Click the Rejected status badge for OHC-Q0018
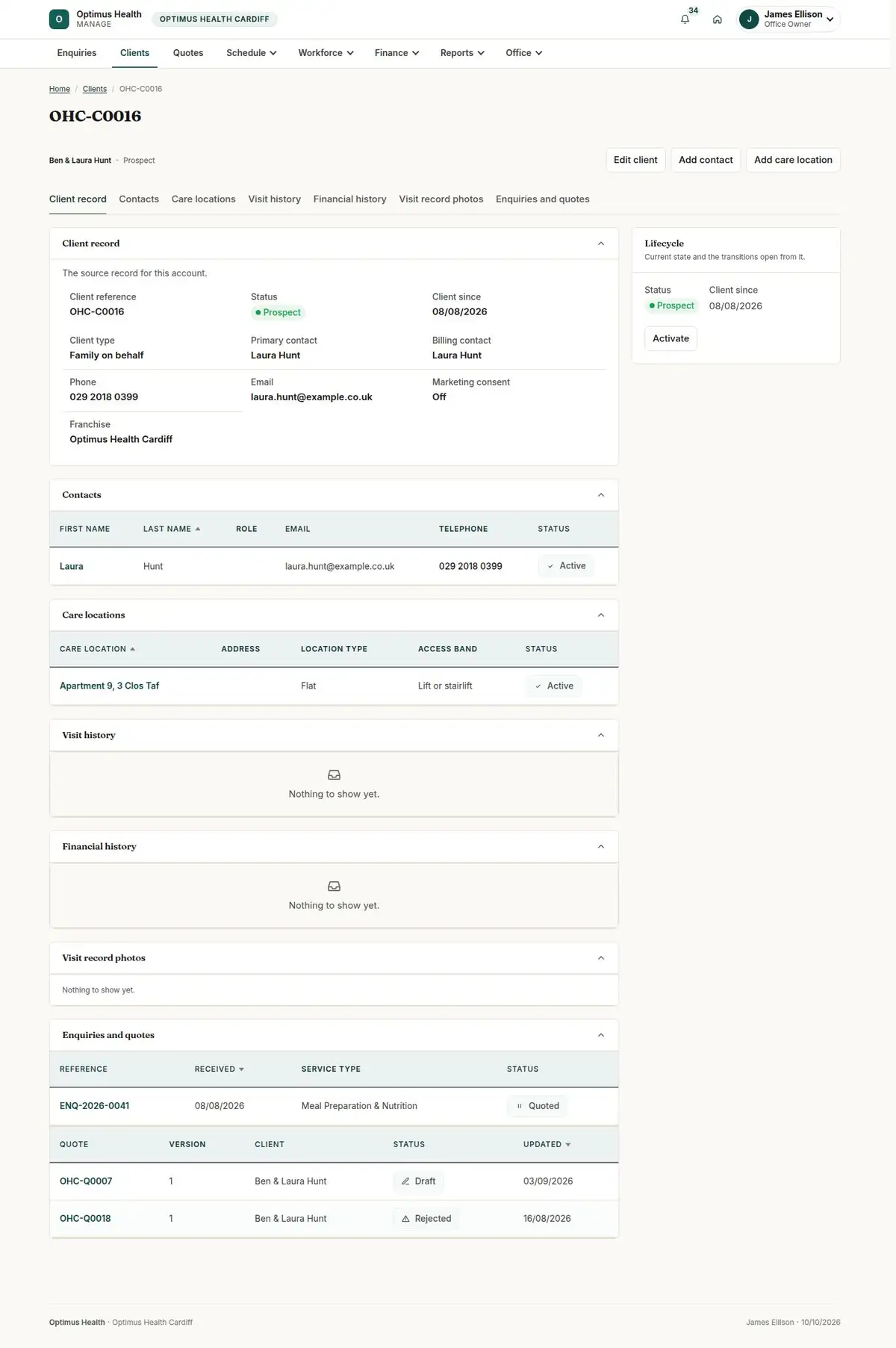The height and width of the screenshot is (1348, 896). [426, 1219]
